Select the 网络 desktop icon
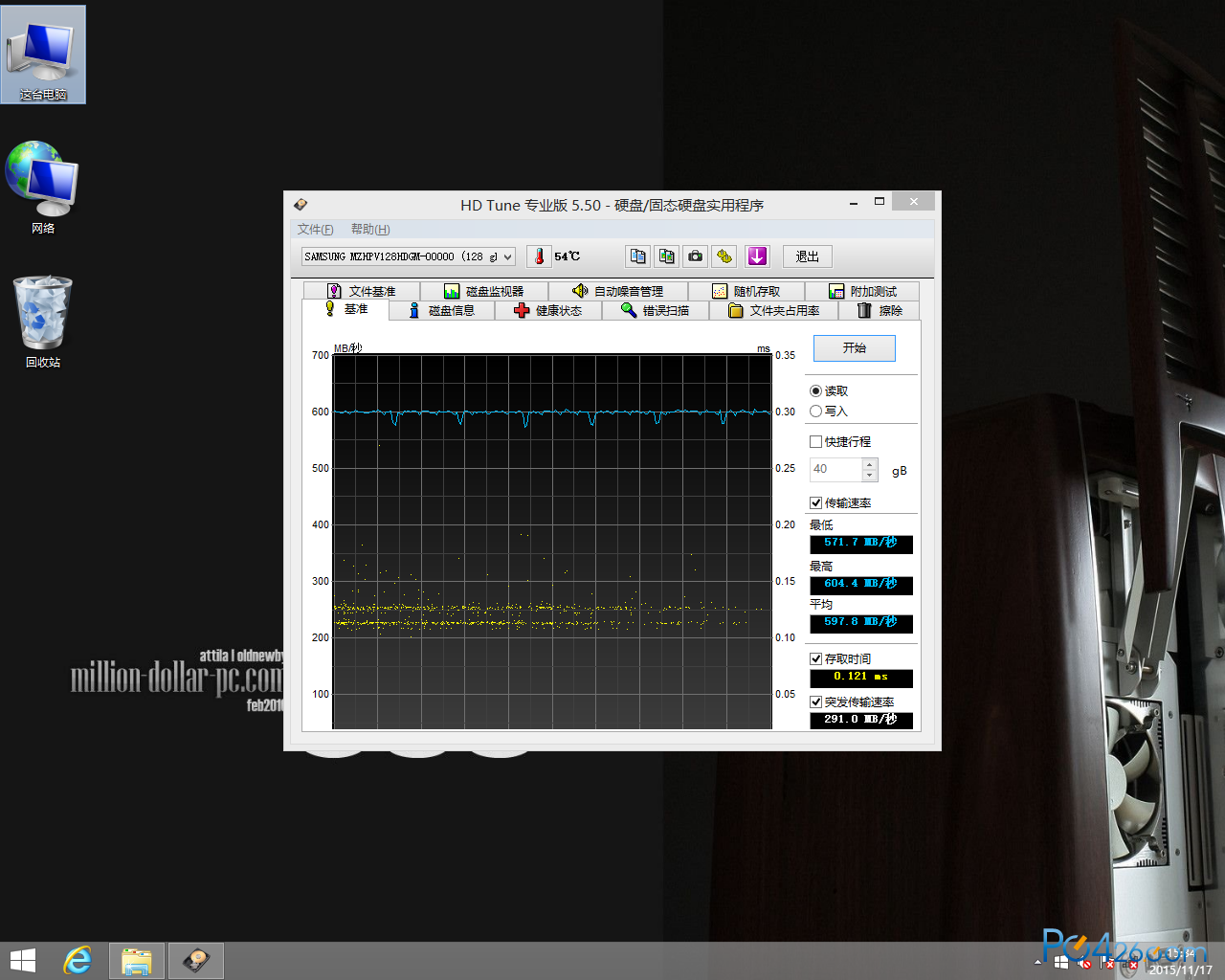The height and width of the screenshot is (980, 1225). point(43,189)
